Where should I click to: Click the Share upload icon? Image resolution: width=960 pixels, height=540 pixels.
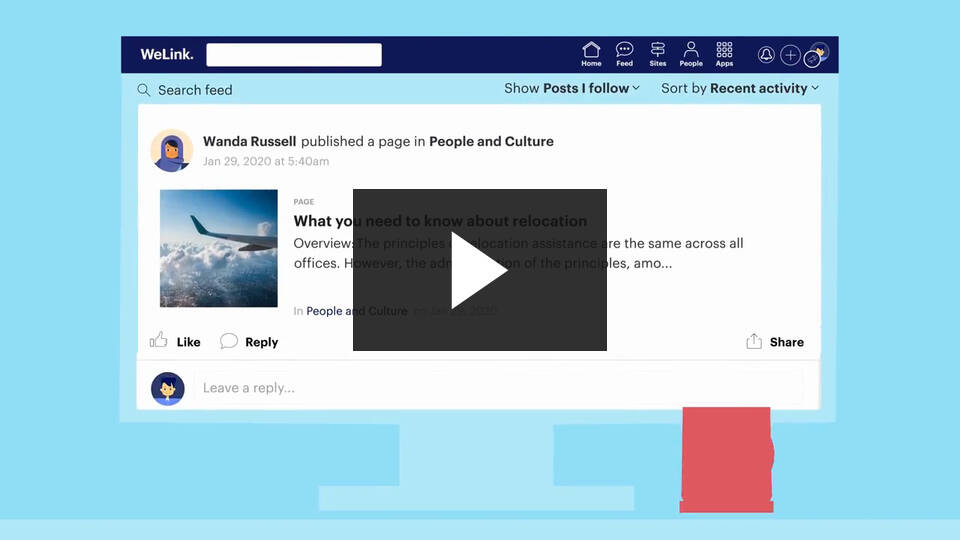[x=754, y=341]
